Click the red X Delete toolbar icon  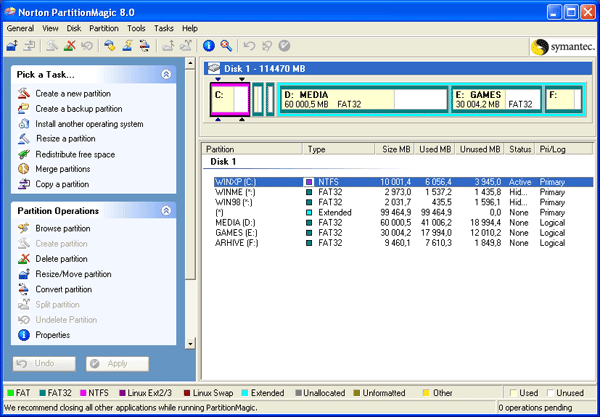pyautogui.click(x=70, y=46)
